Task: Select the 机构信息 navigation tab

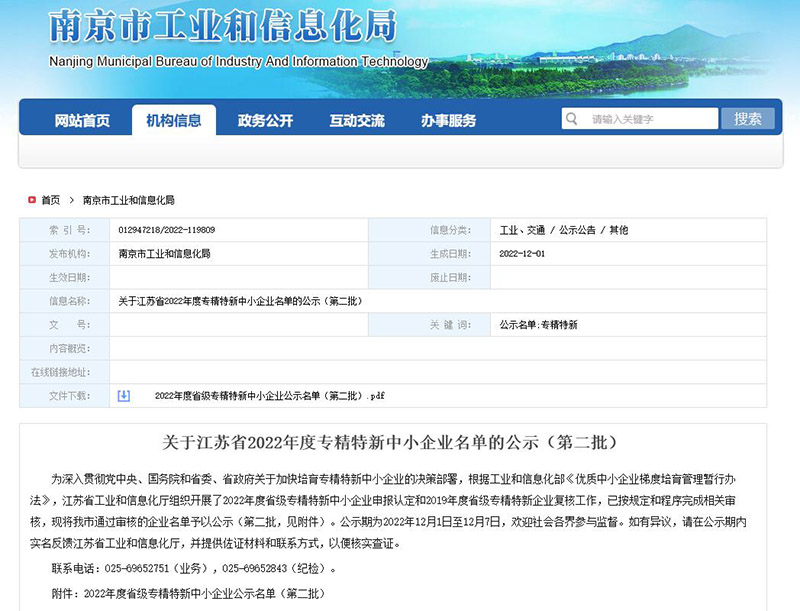Action: coord(173,121)
